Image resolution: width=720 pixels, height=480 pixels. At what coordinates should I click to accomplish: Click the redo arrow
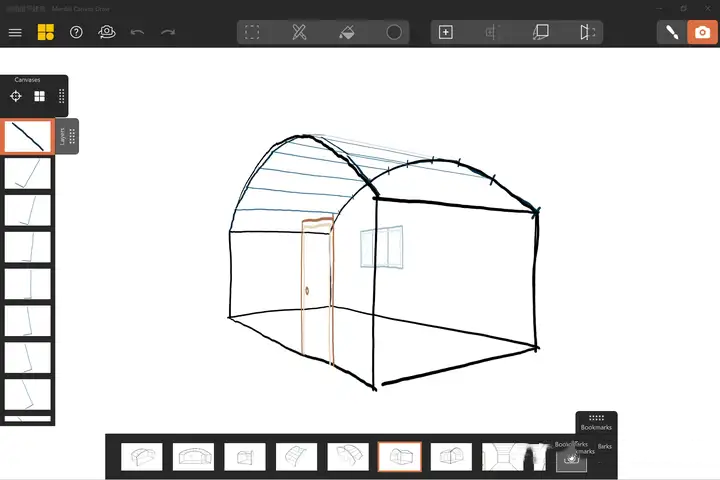point(167,32)
